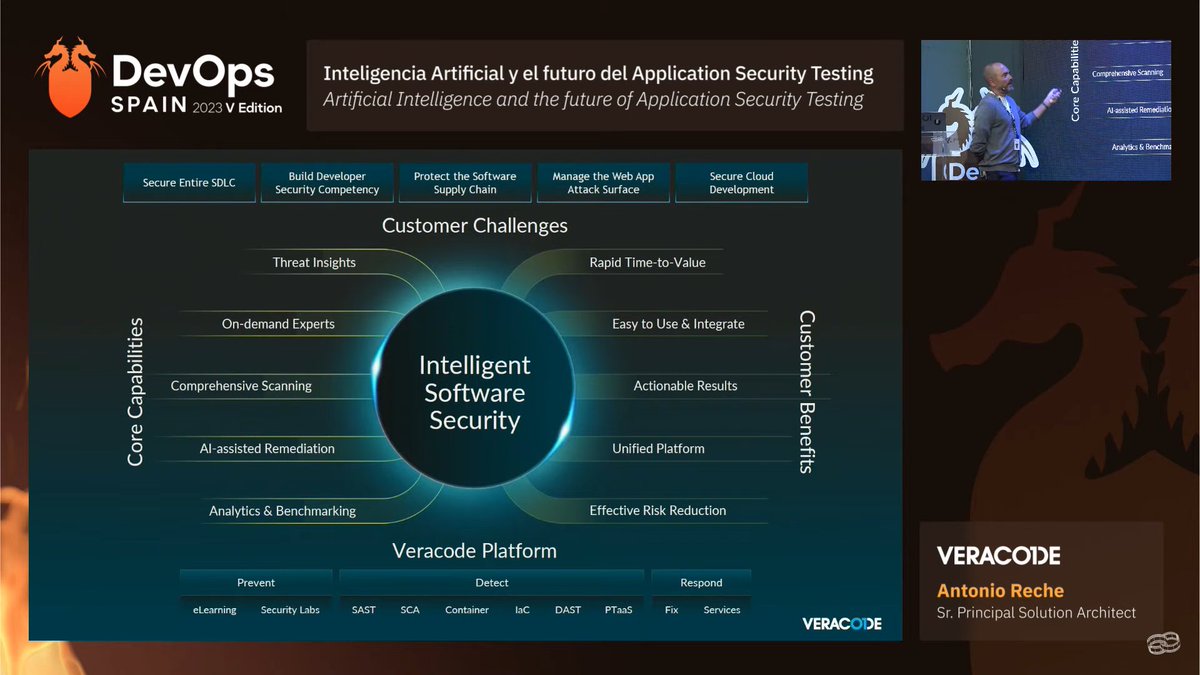Click the DAST item
The height and width of the screenshot is (675, 1200).
click(567, 610)
